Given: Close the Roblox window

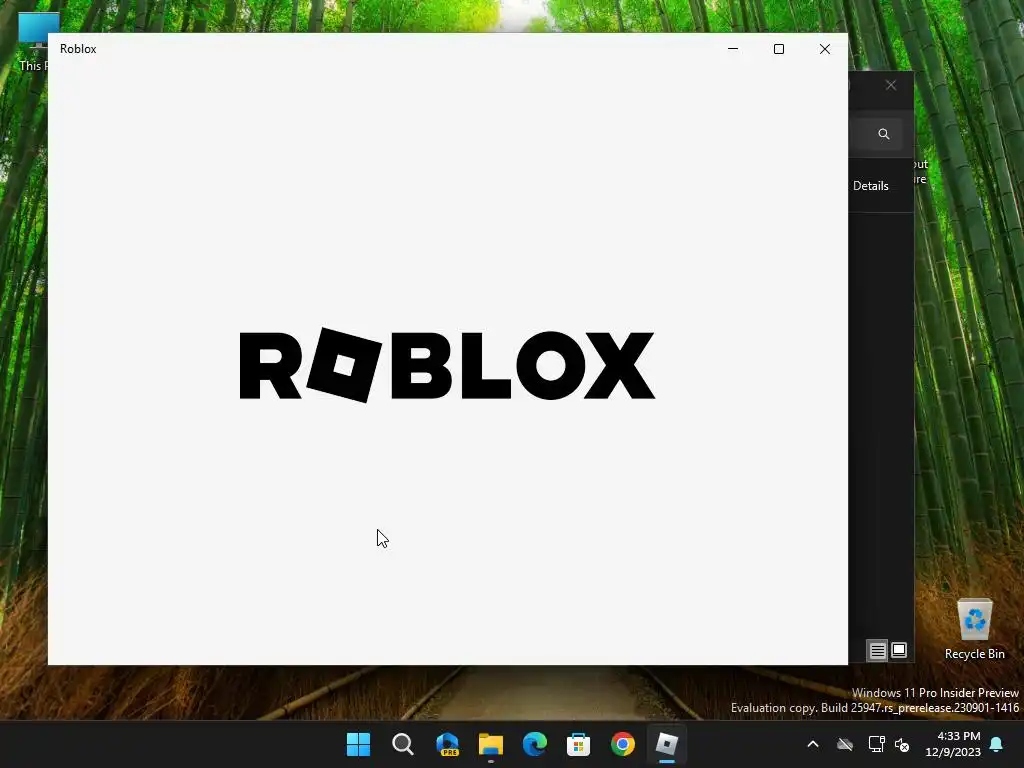Looking at the screenshot, I should click(x=825, y=49).
